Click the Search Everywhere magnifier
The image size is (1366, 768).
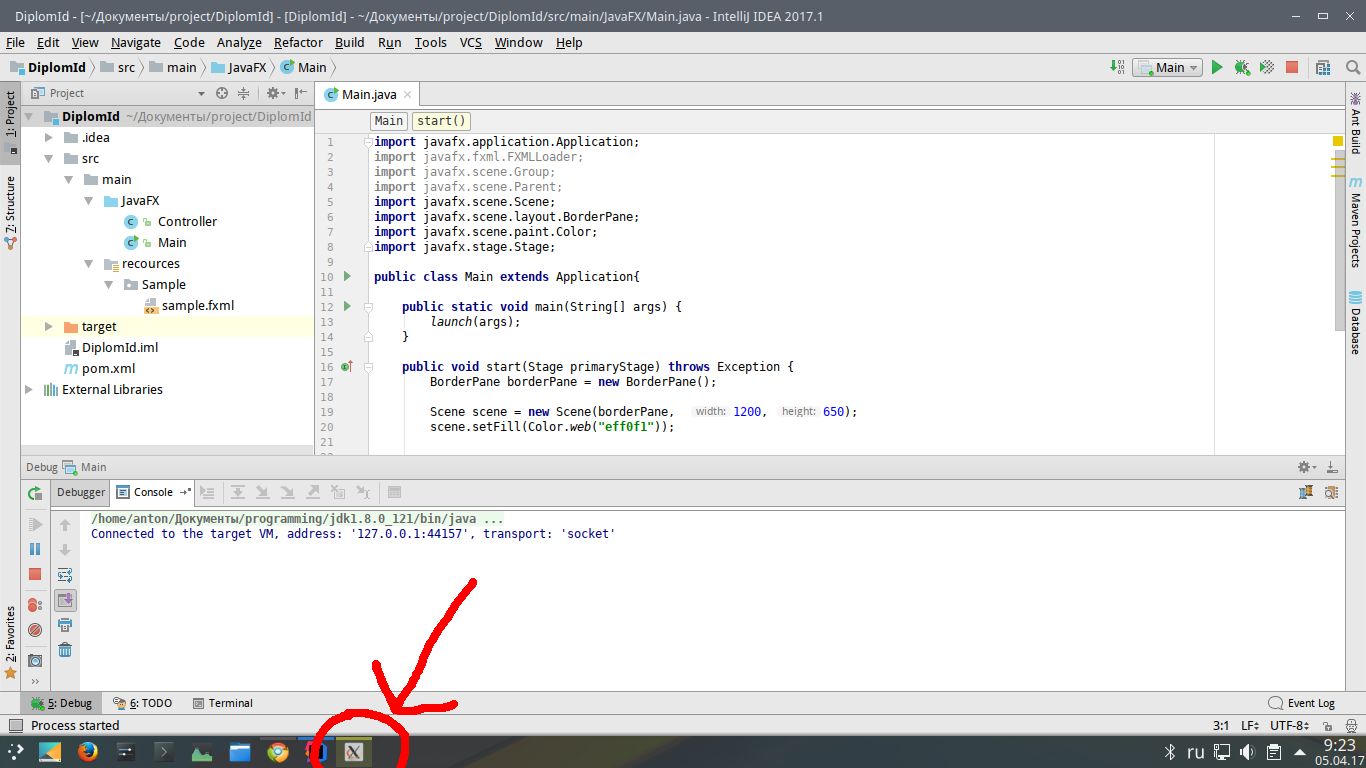point(1352,67)
